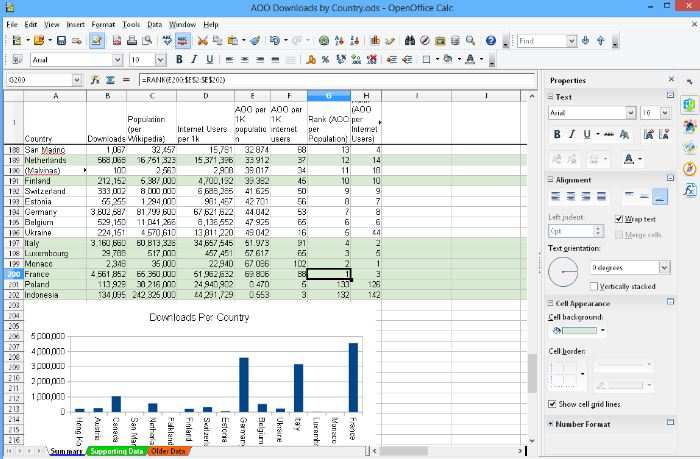Open the File menu
This screenshot has height=459, width=700.
coord(12,25)
